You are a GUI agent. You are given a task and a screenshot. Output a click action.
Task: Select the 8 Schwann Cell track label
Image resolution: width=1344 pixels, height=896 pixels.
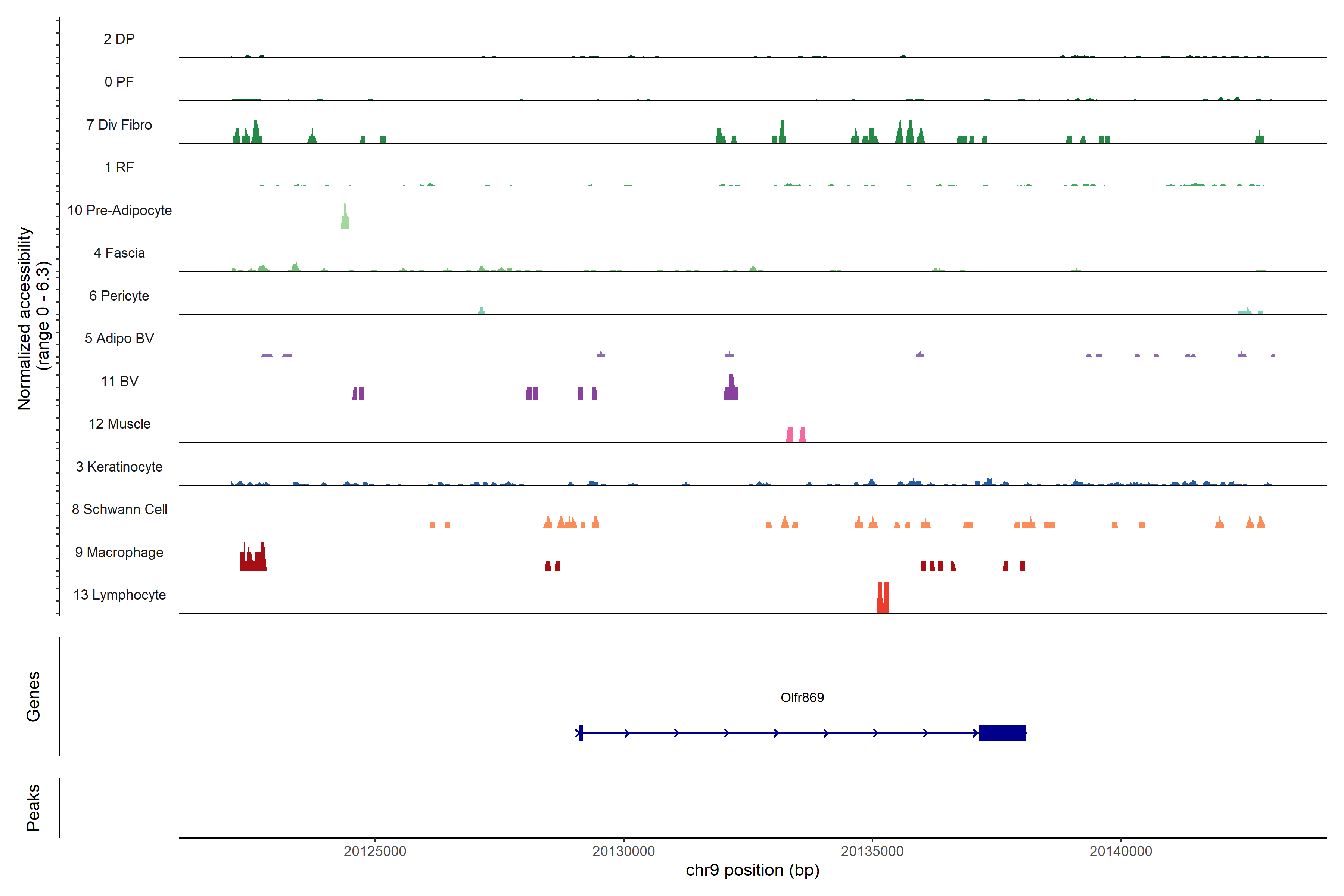tap(119, 509)
